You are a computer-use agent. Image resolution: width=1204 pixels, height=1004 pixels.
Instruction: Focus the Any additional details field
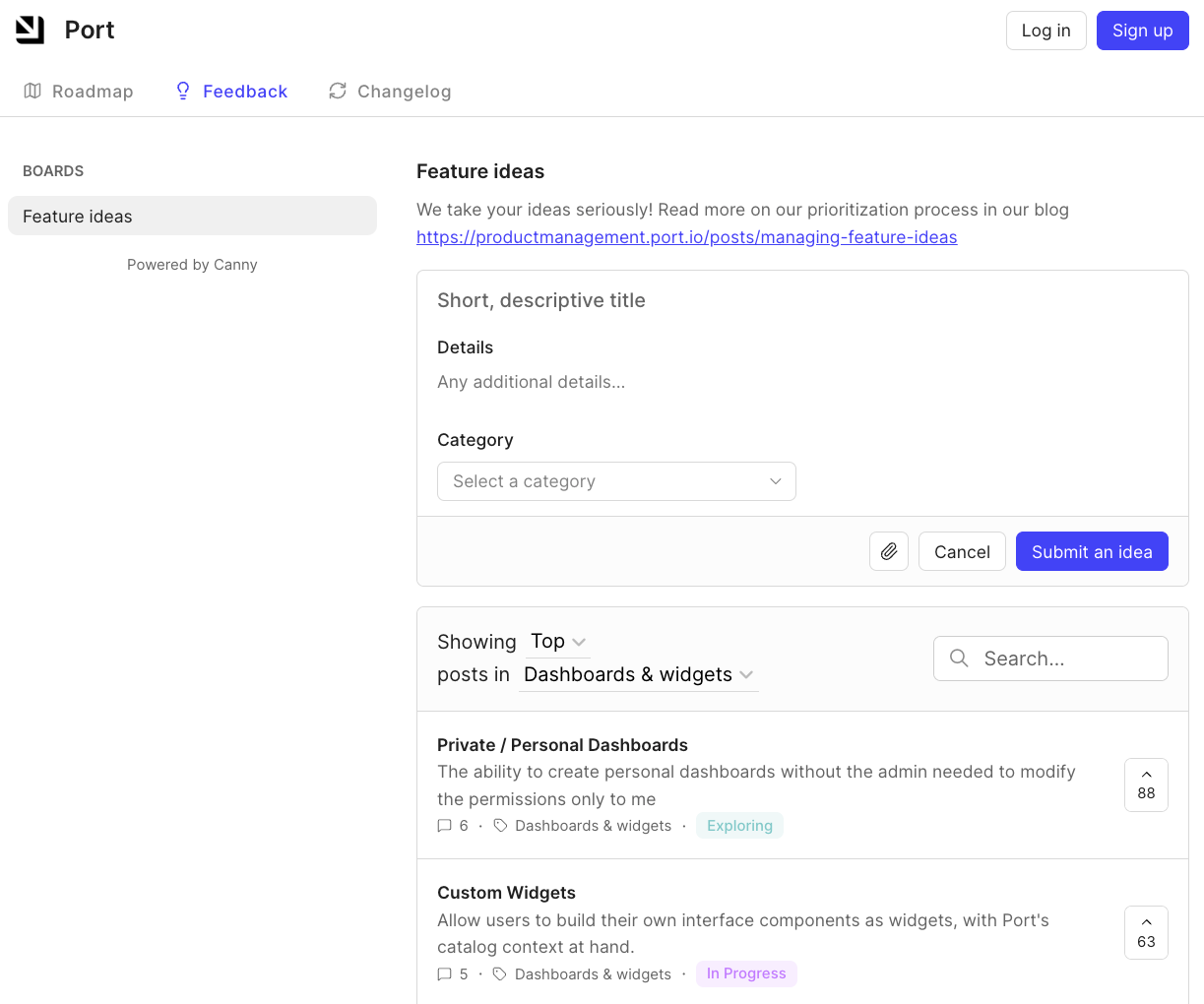click(x=802, y=382)
